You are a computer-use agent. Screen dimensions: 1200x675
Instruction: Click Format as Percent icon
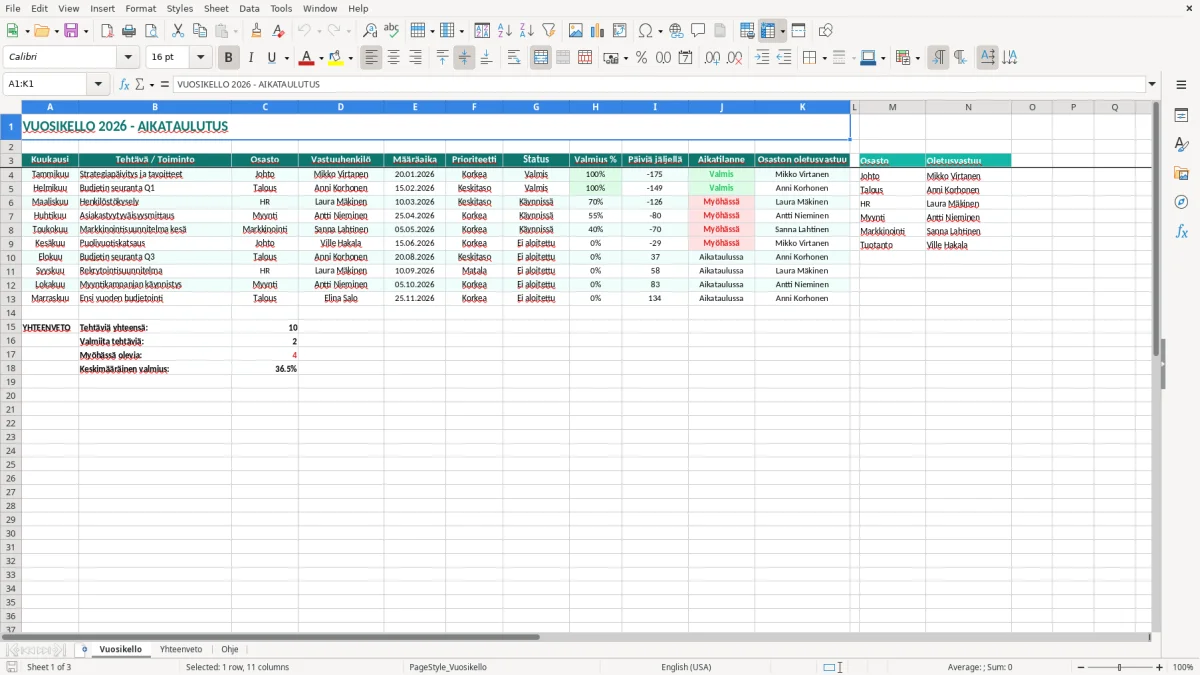point(642,58)
